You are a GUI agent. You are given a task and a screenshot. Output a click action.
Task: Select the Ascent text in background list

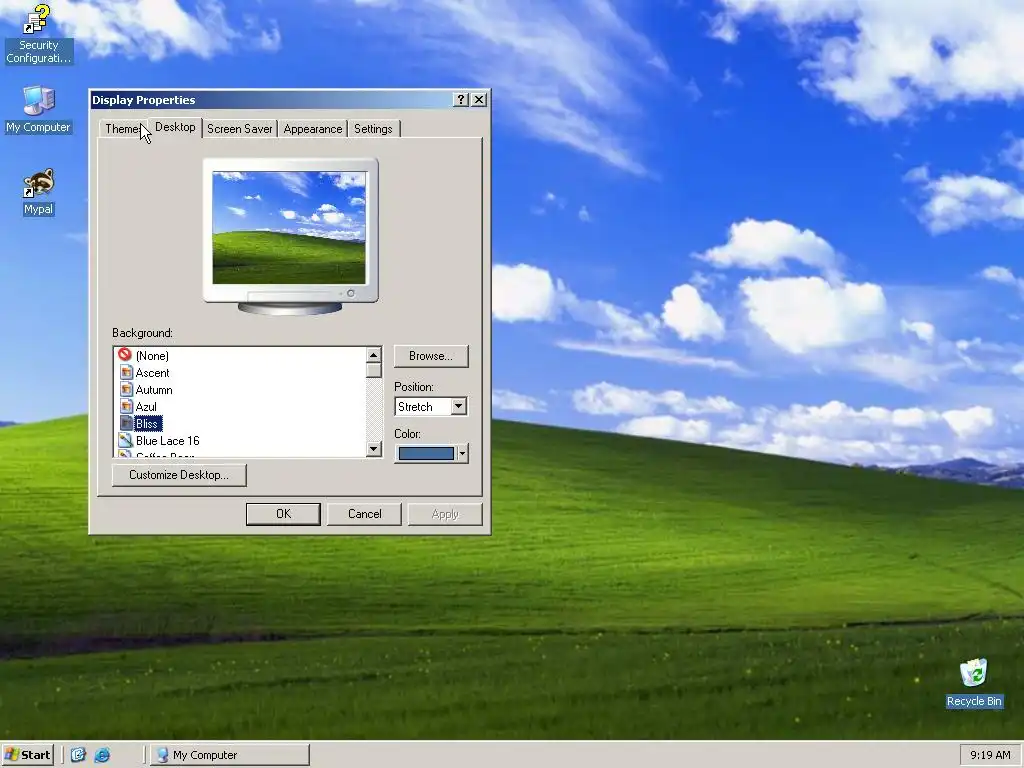(152, 373)
